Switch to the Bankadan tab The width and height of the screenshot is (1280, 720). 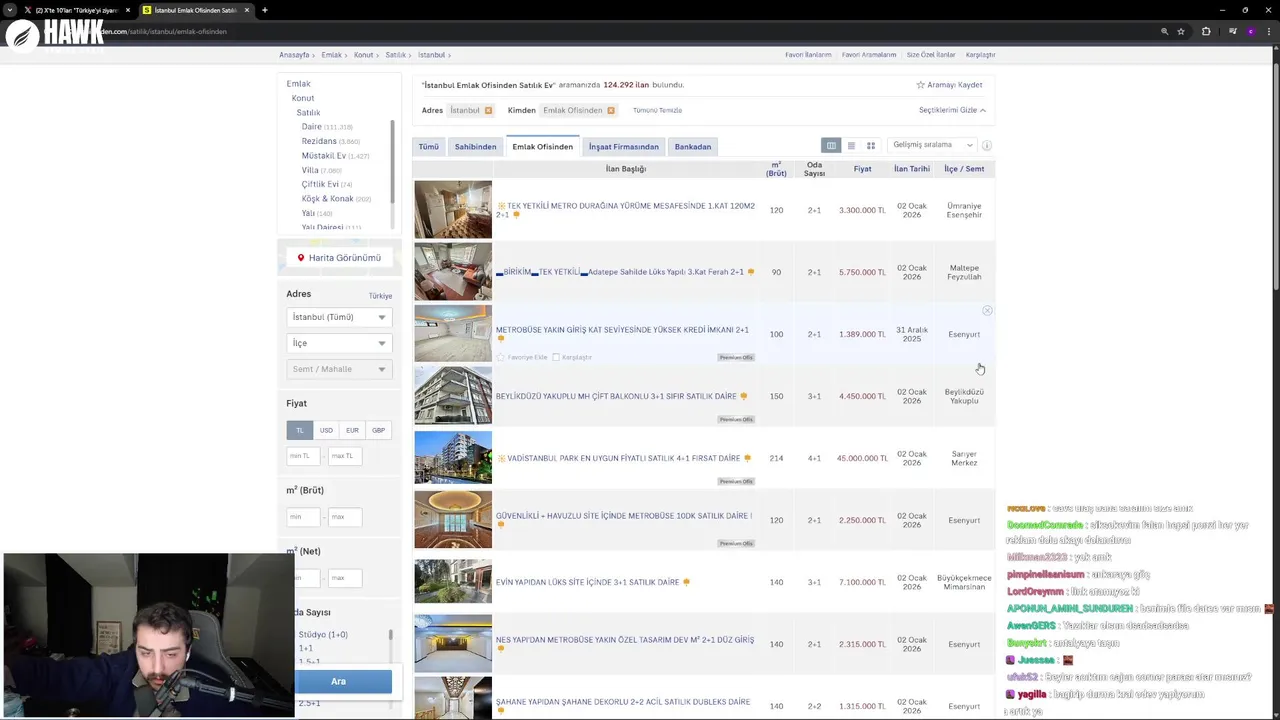coord(693,147)
